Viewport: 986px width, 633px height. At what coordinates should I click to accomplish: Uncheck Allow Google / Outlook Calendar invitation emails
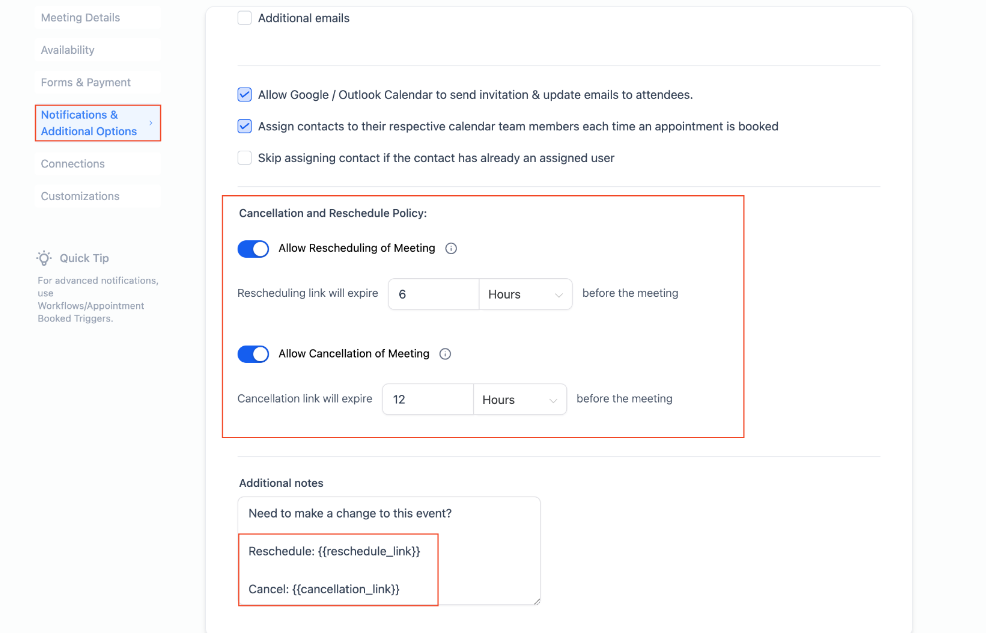245,95
